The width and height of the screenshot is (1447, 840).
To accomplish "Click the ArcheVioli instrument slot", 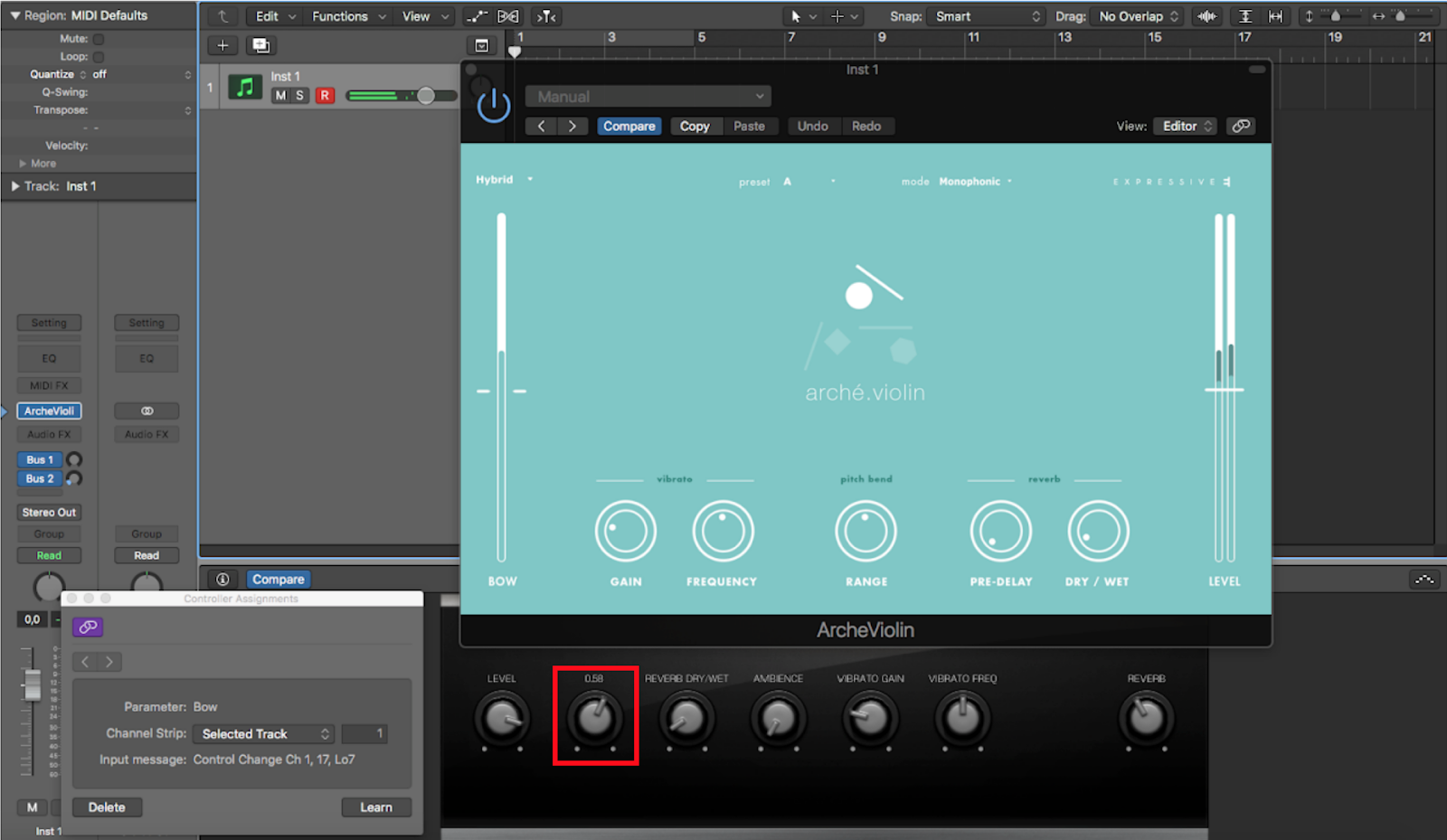I will coord(49,411).
